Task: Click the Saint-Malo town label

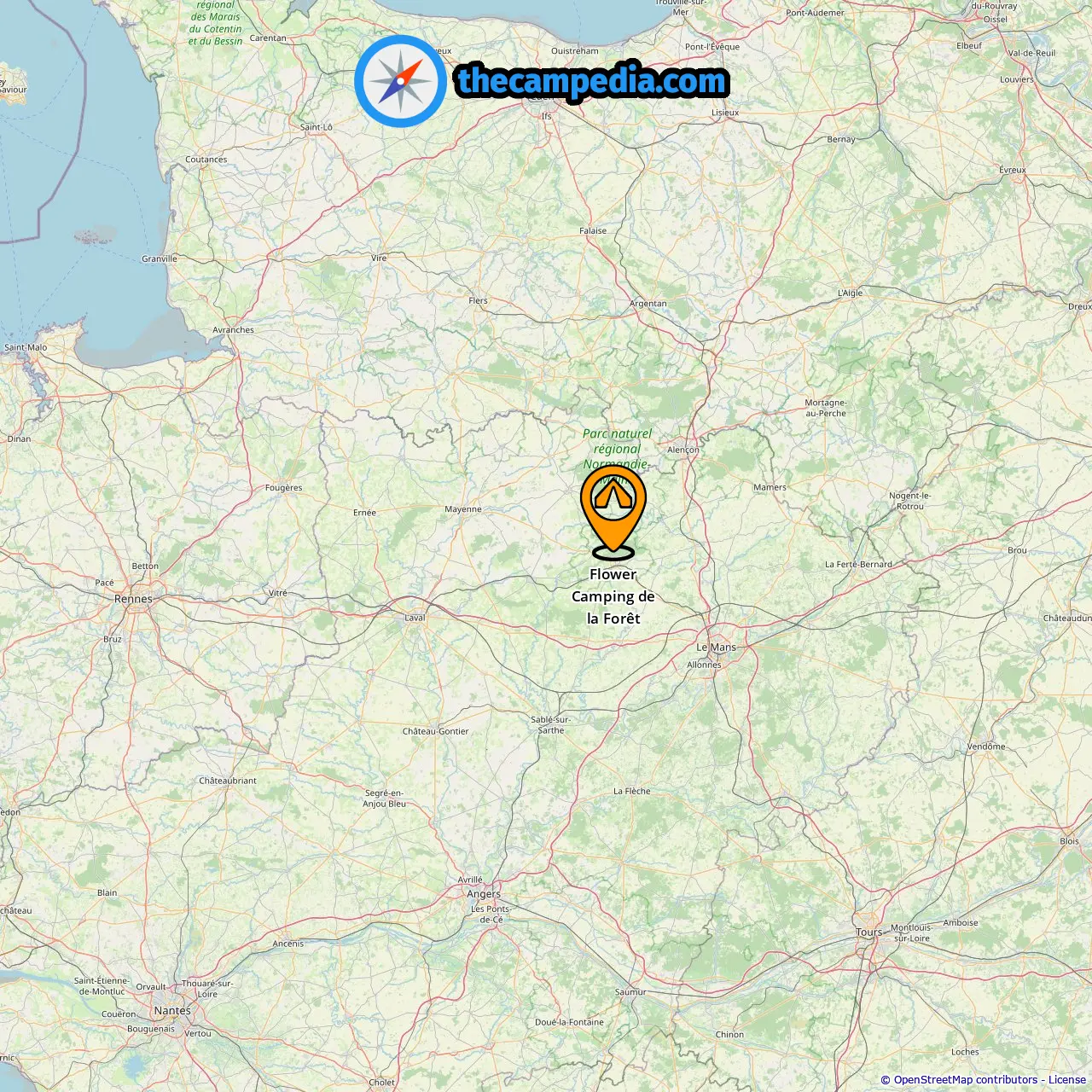Action: 26,347
